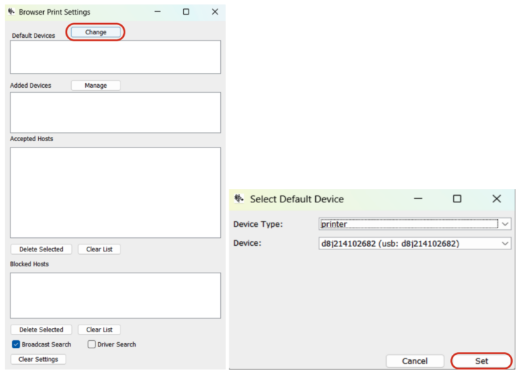Enable the Driver Search checkbox
This screenshot has height=378, width=521.
point(91,344)
